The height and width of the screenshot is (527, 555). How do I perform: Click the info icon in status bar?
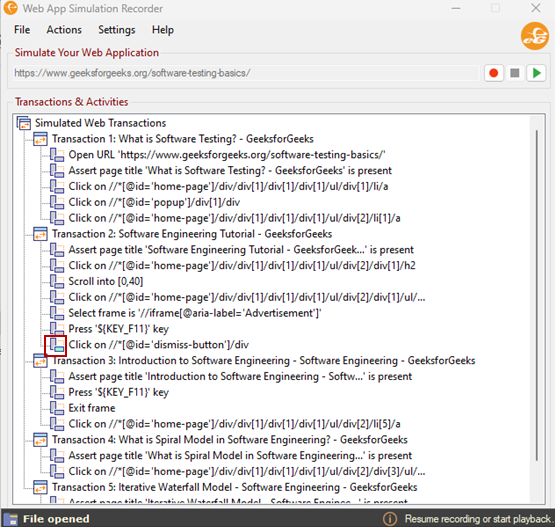pyautogui.click(x=390, y=519)
